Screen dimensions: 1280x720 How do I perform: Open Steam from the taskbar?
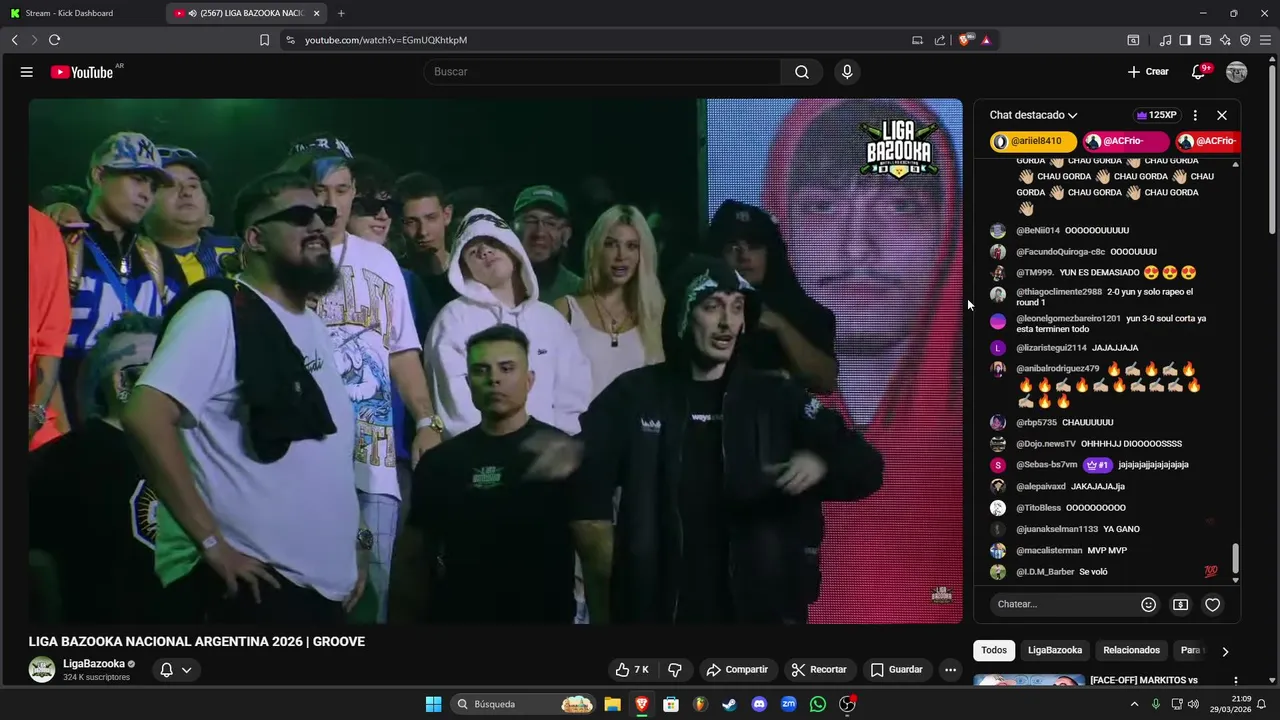[730, 704]
